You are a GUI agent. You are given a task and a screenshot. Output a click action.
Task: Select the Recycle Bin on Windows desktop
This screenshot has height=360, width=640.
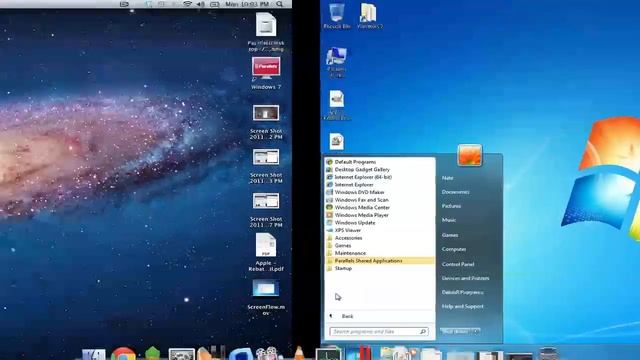[337, 16]
